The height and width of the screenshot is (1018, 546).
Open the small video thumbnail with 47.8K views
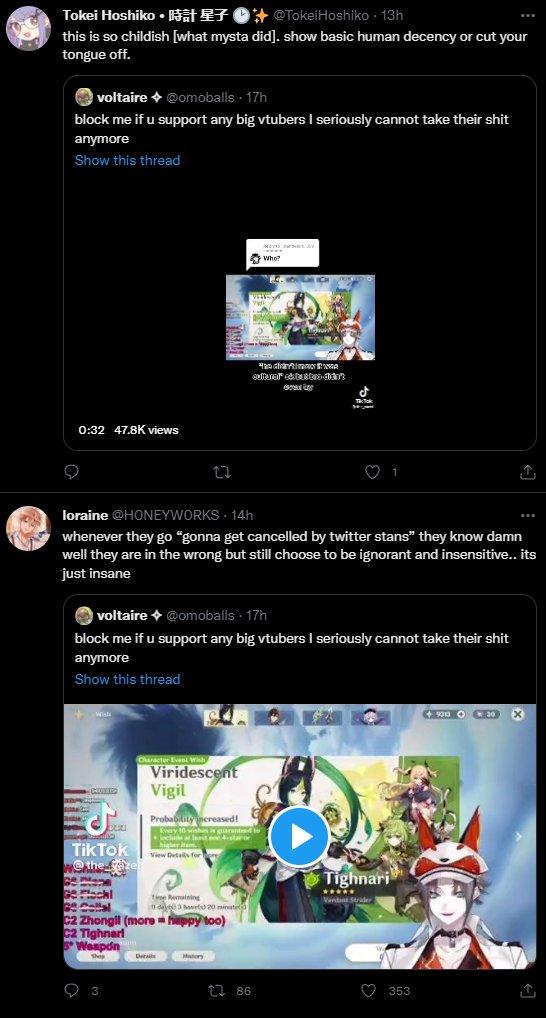pos(300,317)
